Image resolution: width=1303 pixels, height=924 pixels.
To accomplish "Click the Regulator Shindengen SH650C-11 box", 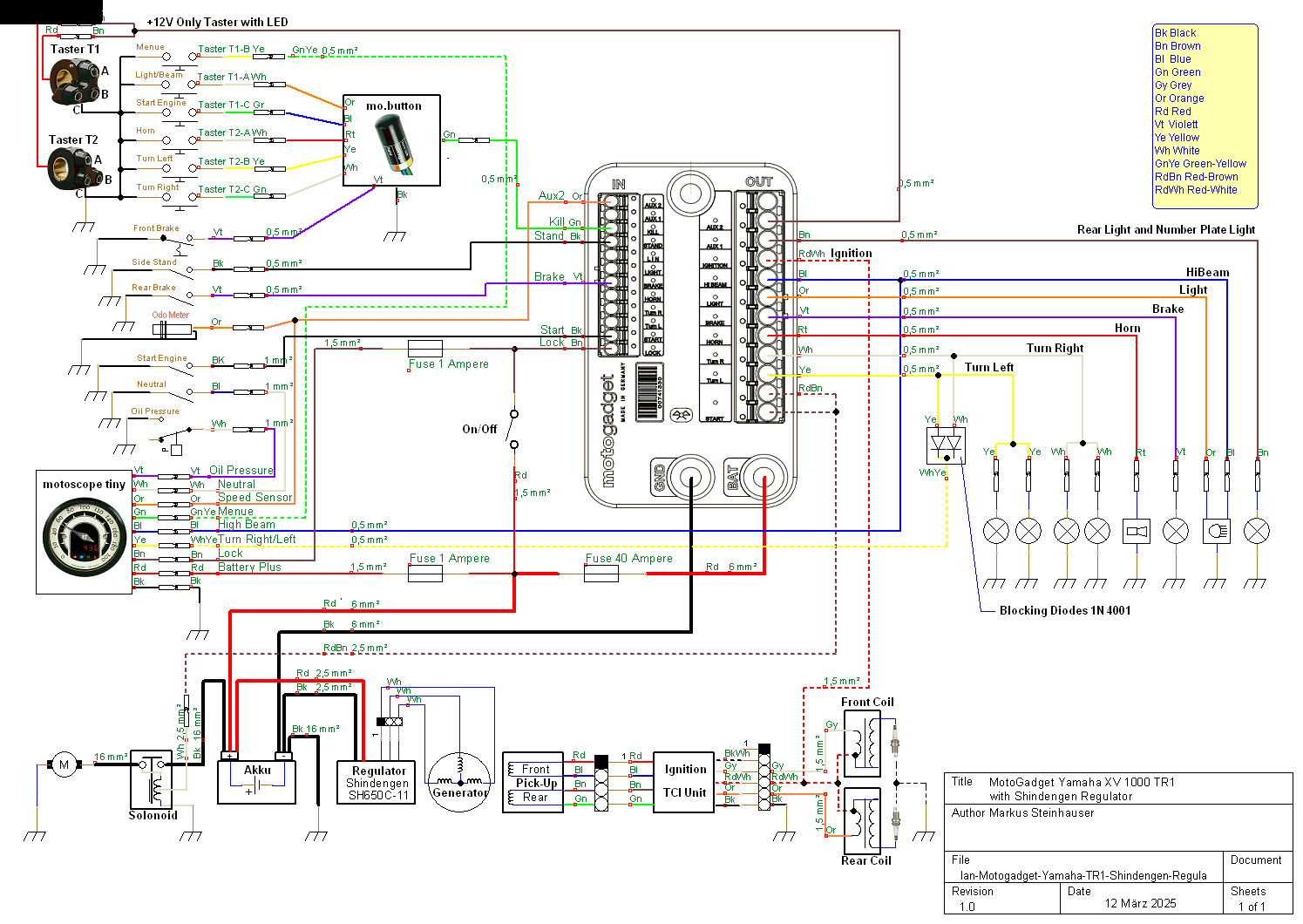I will coord(377,782).
